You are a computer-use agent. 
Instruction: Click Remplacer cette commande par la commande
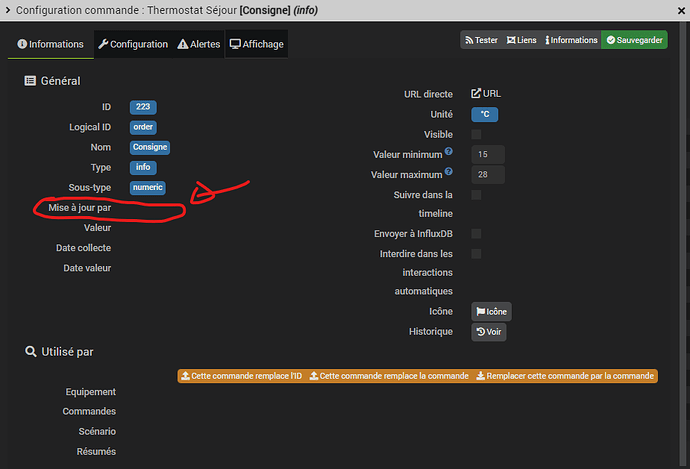point(565,376)
